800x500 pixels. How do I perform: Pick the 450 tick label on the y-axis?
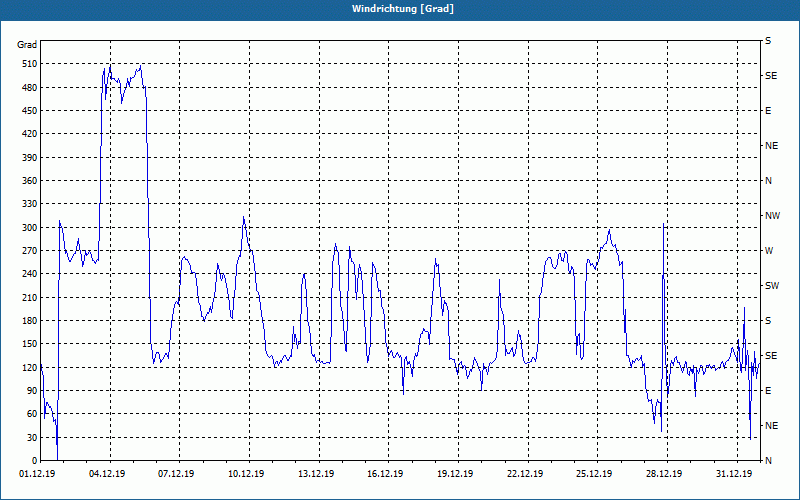click(30, 111)
